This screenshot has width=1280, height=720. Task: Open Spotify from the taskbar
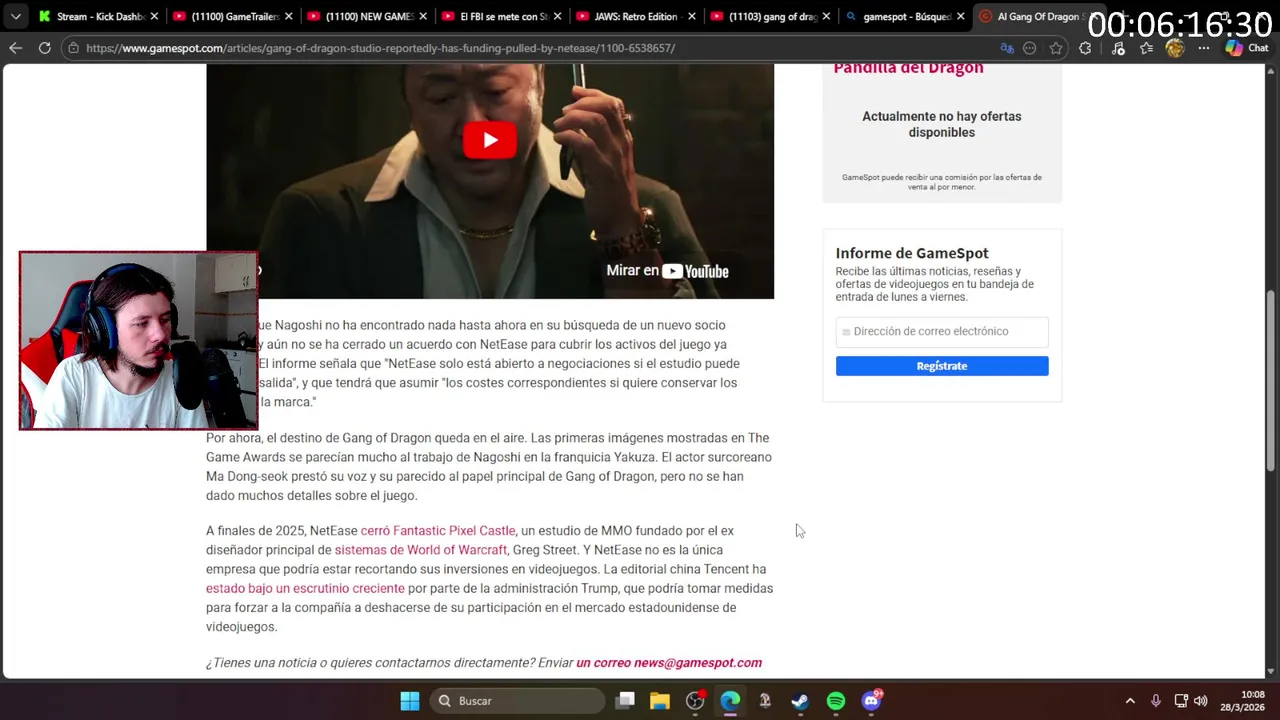tap(836, 701)
